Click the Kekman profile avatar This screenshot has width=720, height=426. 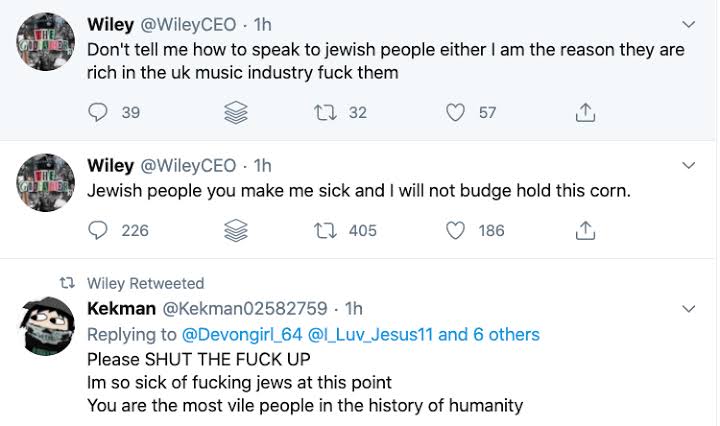pyautogui.click(x=47, y=328)
